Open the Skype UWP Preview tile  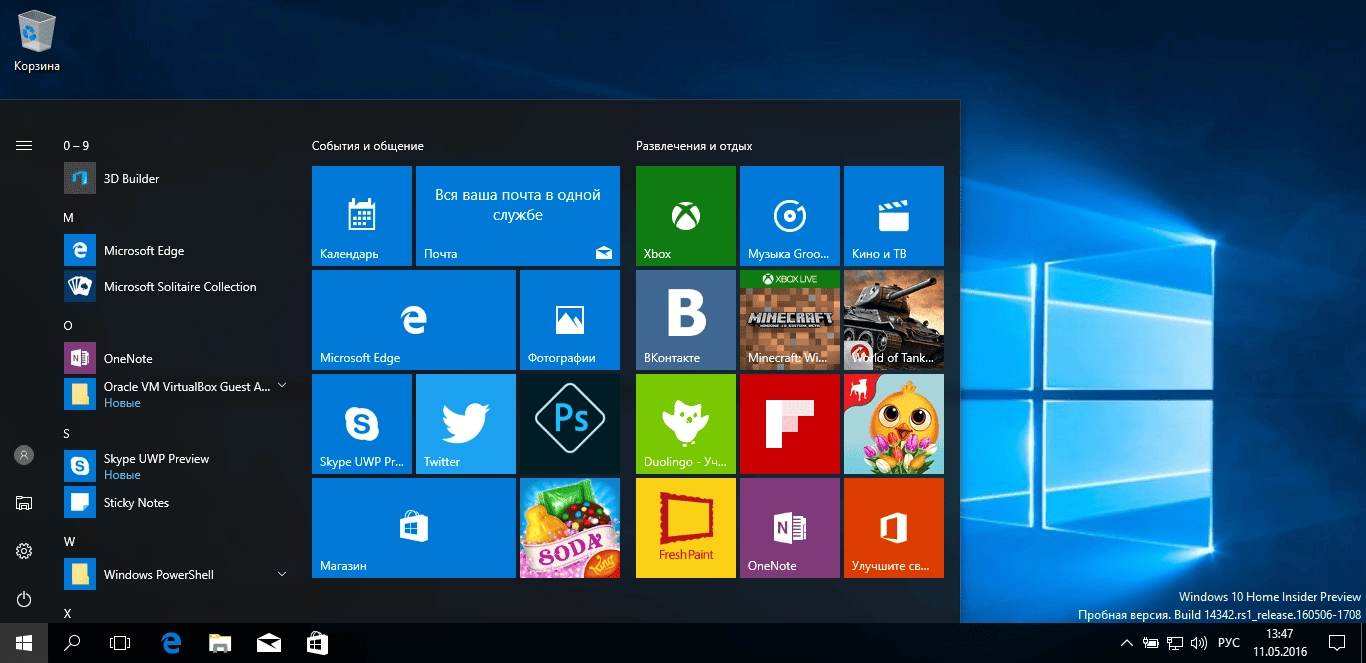point(362,424)
